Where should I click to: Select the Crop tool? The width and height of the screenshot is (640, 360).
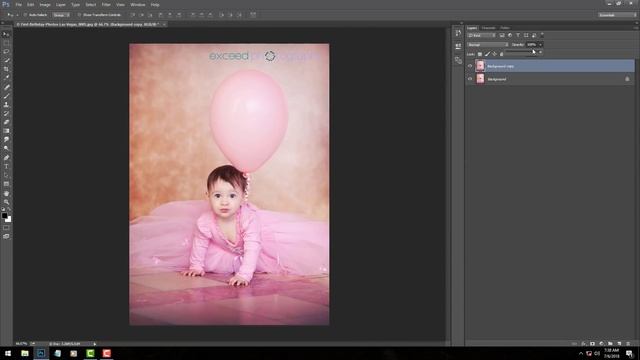pos(6,69)
